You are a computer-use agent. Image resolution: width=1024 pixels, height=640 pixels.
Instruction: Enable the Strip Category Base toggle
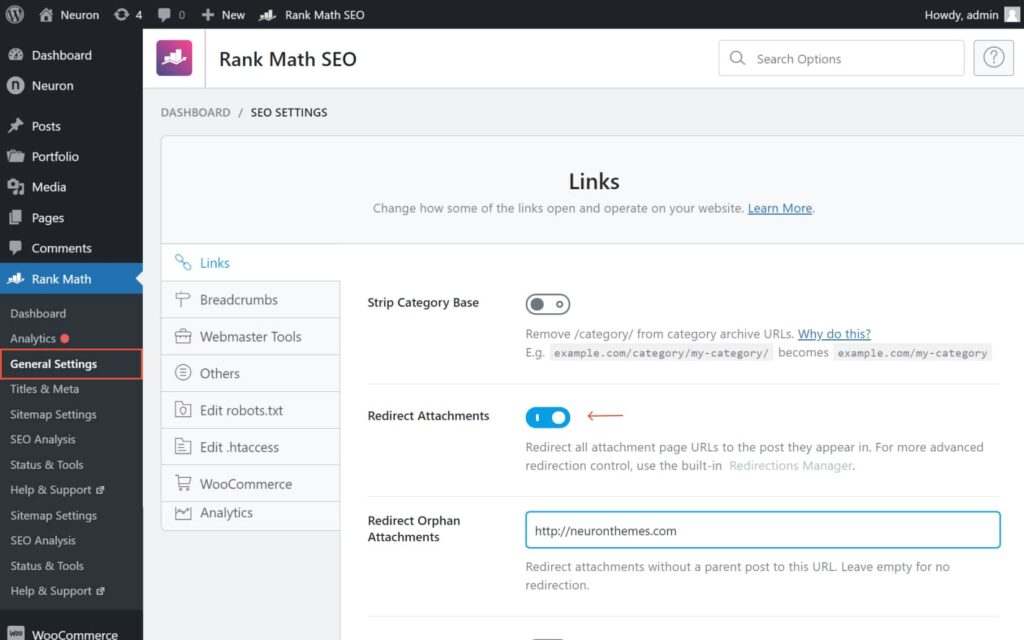[548, 303]
